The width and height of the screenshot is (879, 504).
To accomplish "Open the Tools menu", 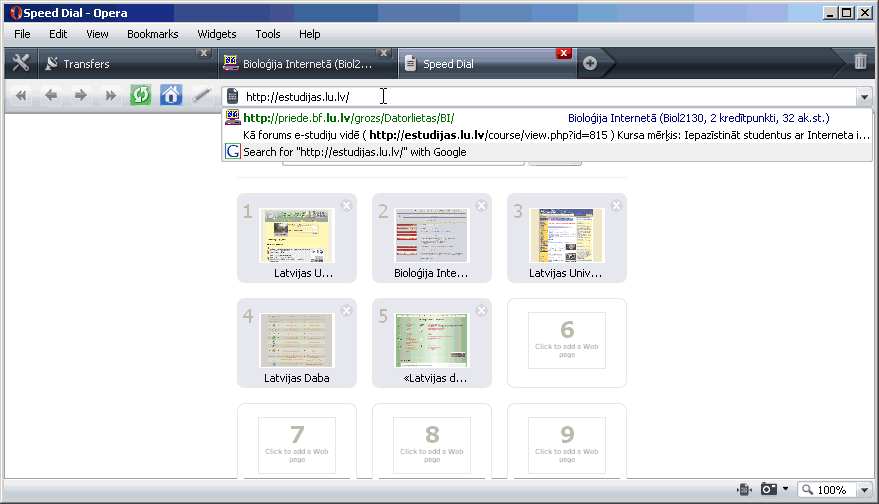I will tap(267, 34).
